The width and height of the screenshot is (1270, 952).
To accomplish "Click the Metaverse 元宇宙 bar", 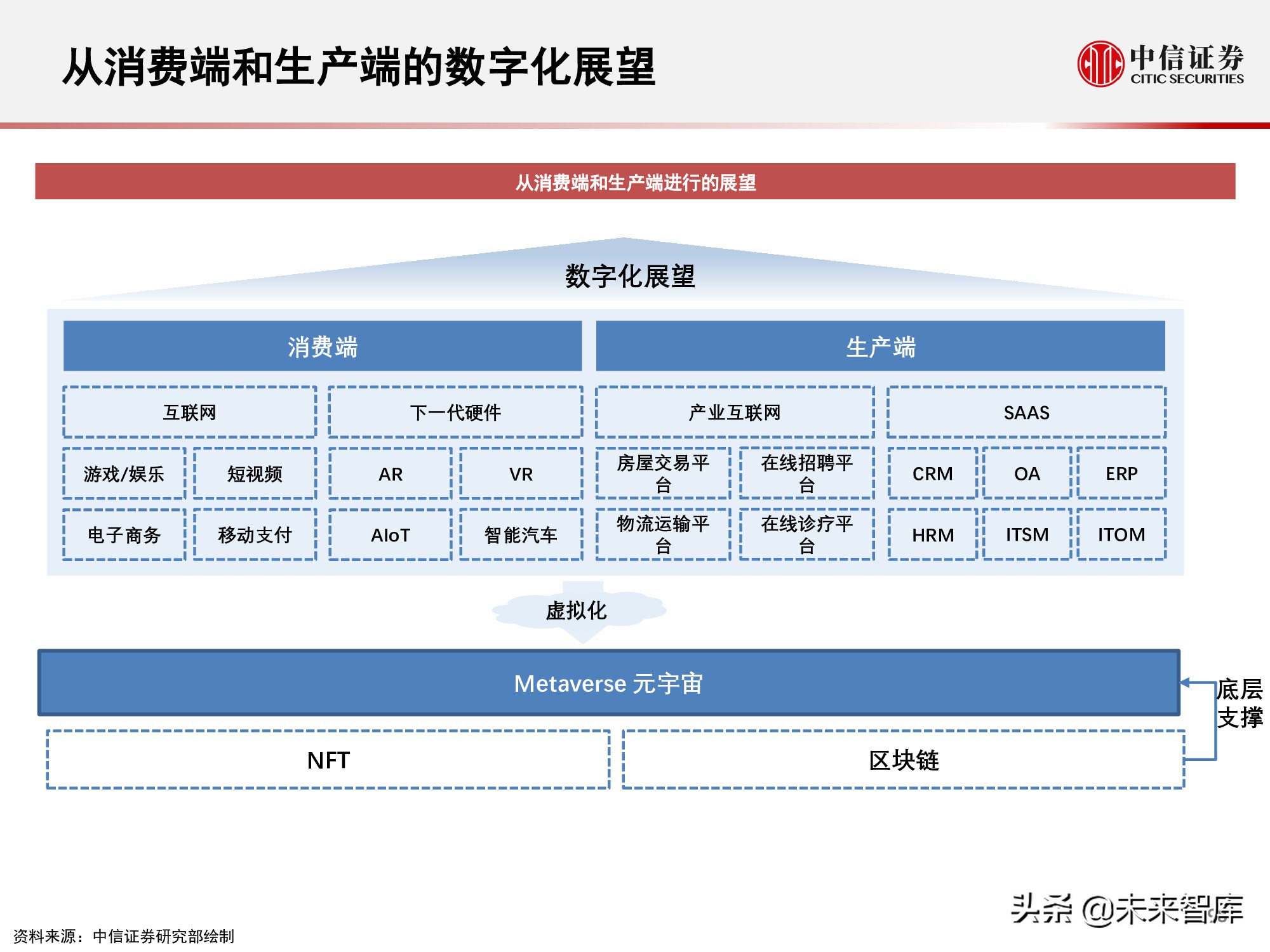I will [608, 684].
